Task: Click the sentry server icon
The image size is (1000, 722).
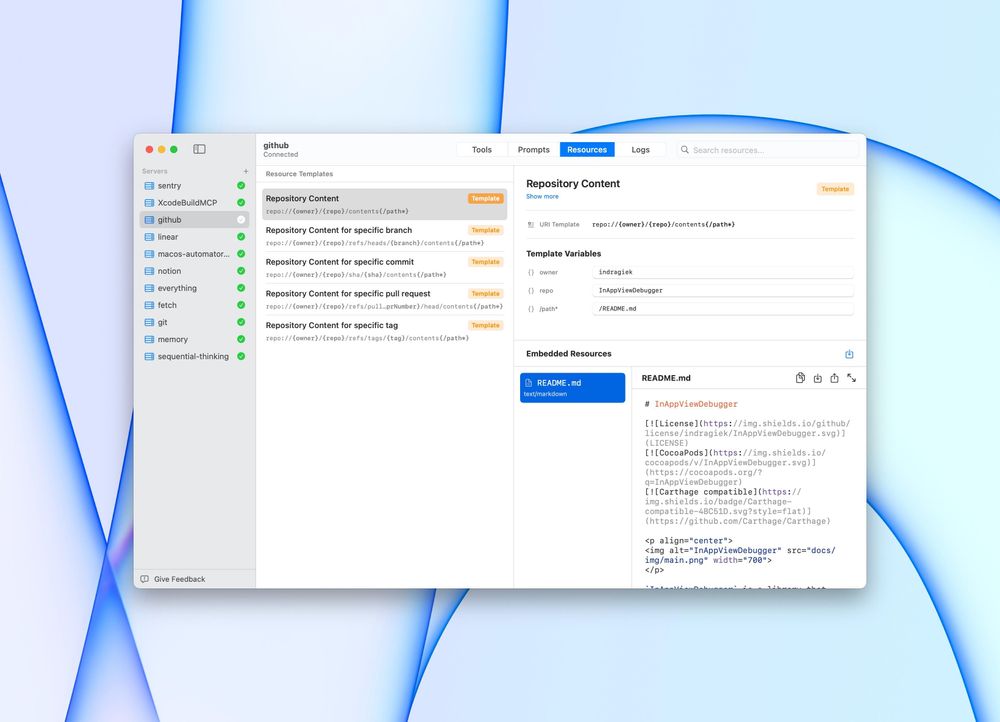Action: tap(149, 186)
